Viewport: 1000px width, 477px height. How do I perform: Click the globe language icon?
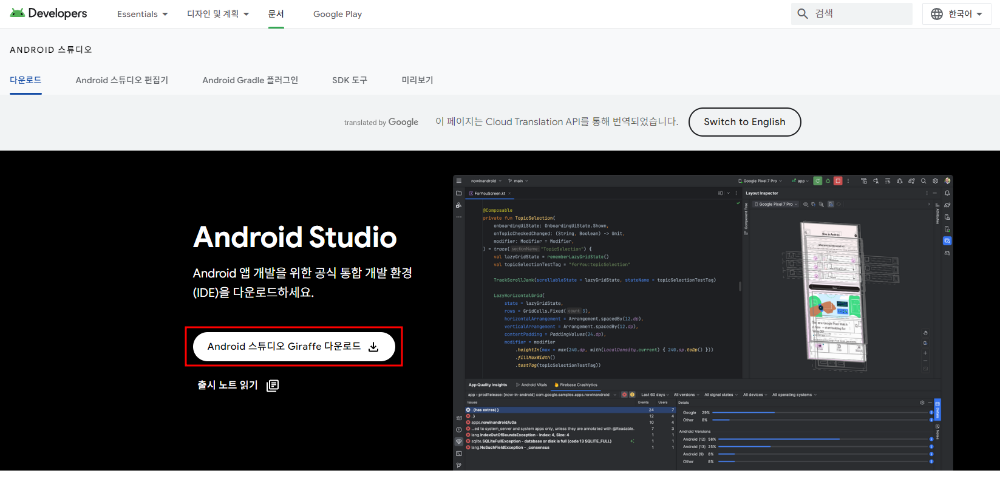coord(936,14)
